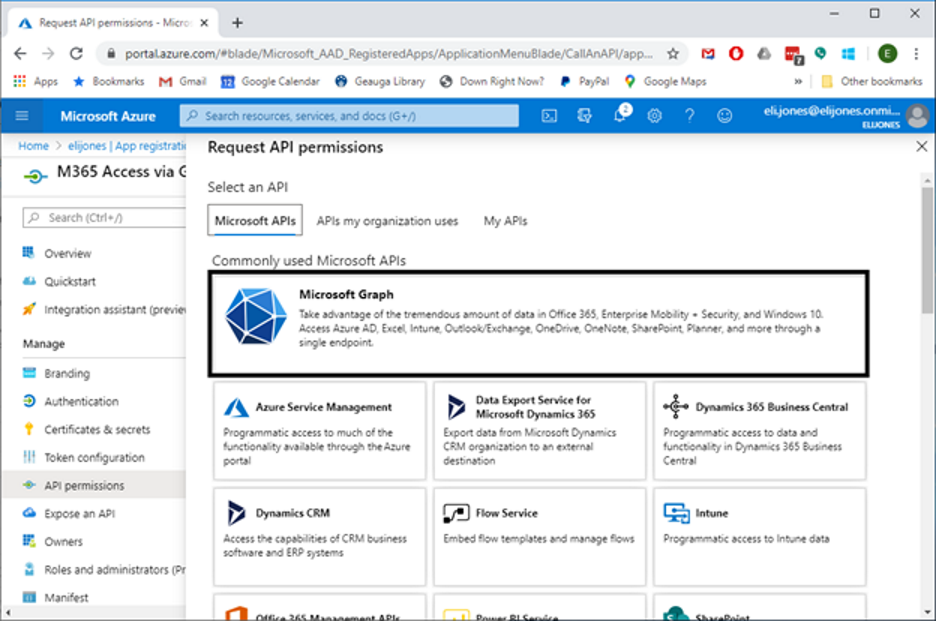Bookmark this page with star icon

(673, 54)
